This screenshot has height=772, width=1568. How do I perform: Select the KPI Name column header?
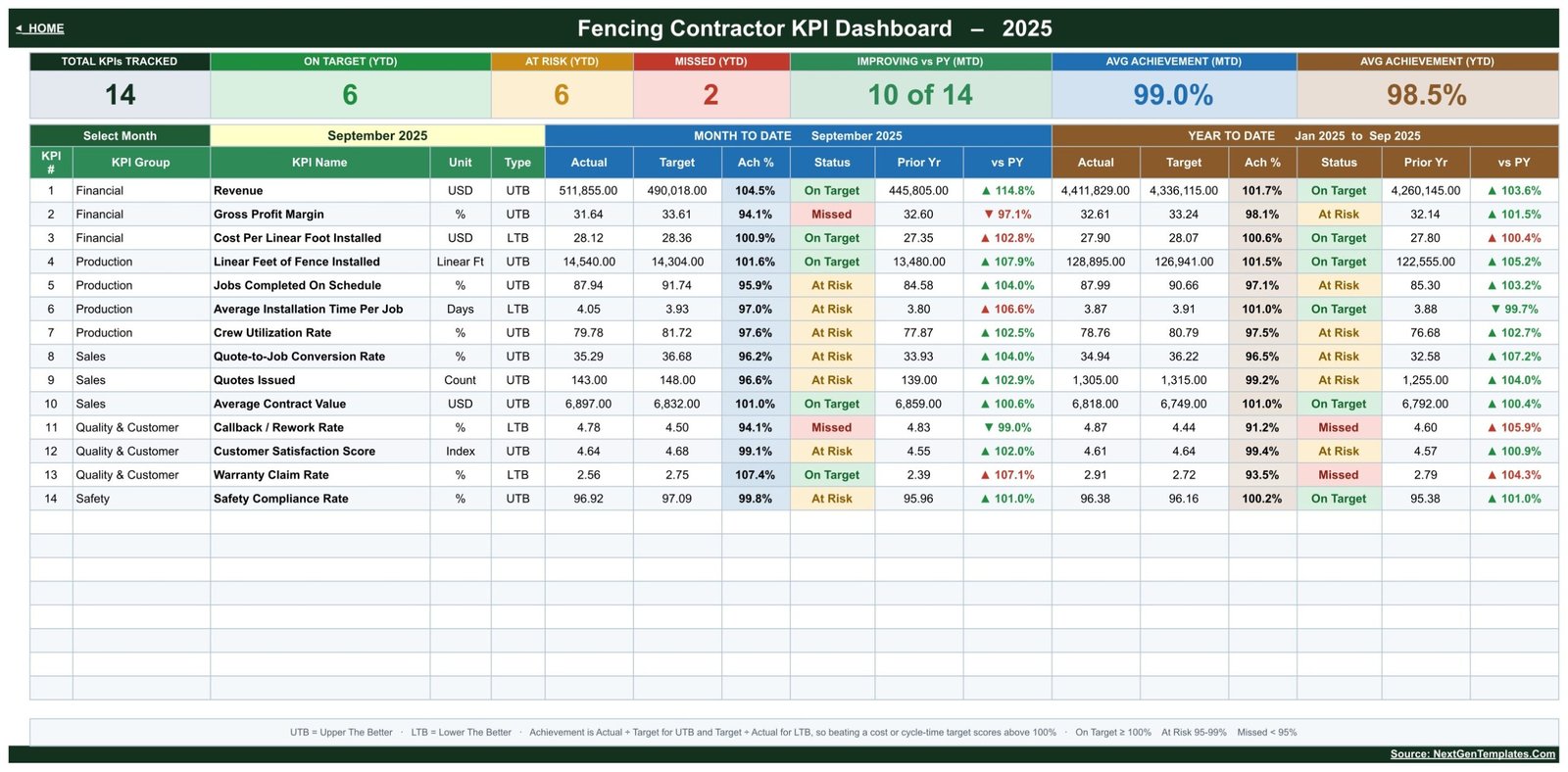[319, 163]
